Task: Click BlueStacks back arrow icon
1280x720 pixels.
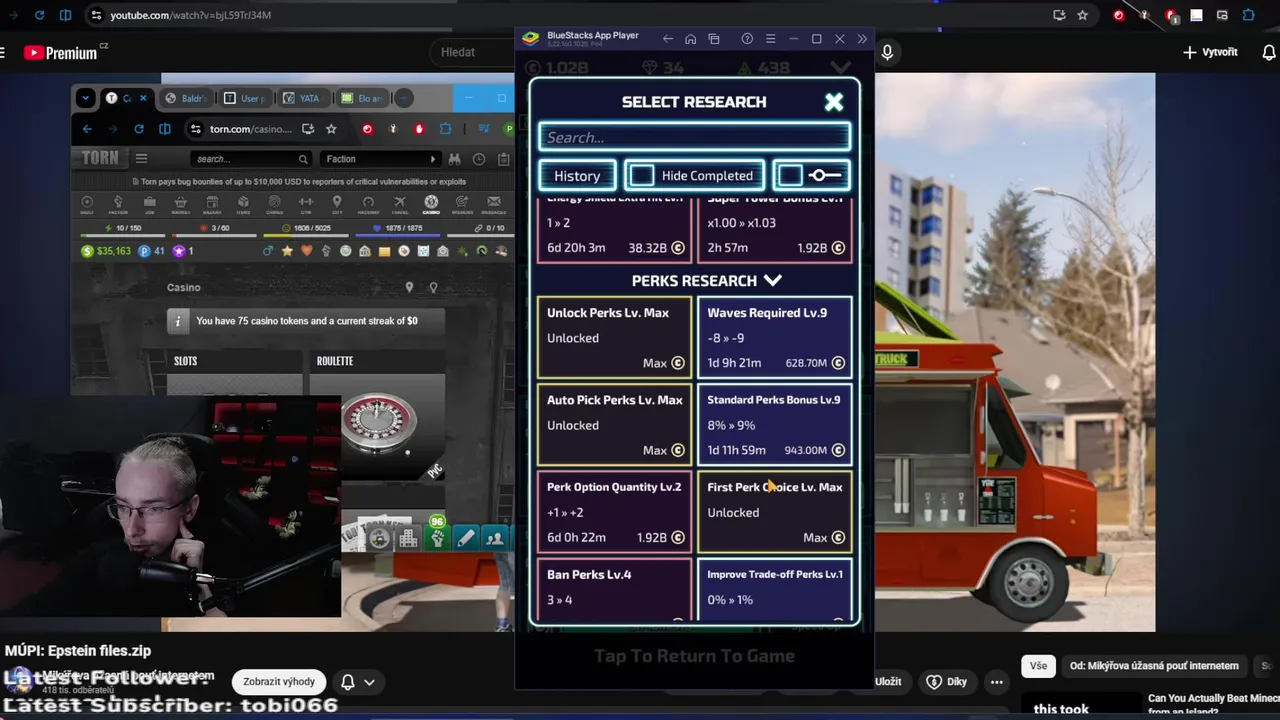Action: click(667, 39)
